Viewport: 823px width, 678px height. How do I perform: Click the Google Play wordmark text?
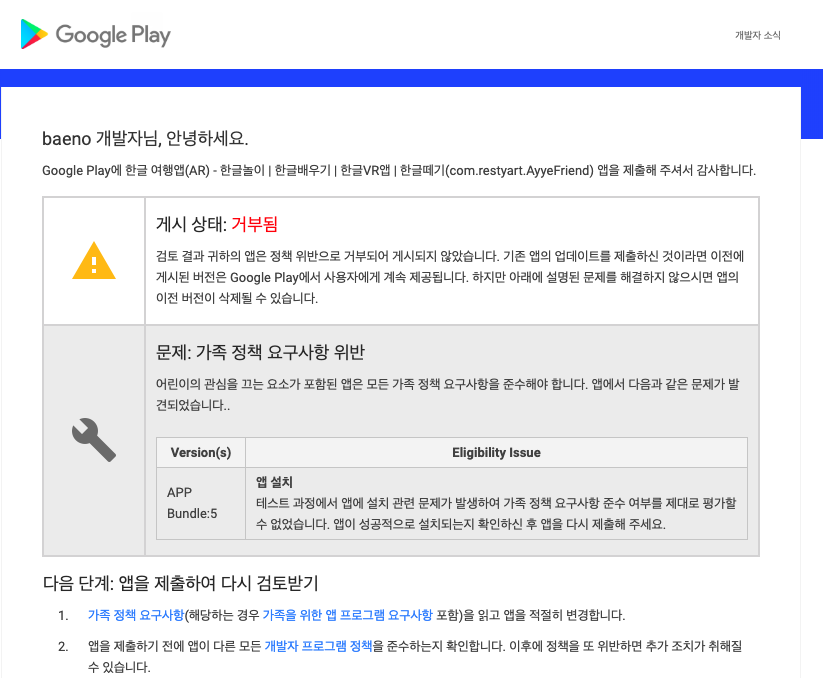pyautogui.click(x=113, y=35)
